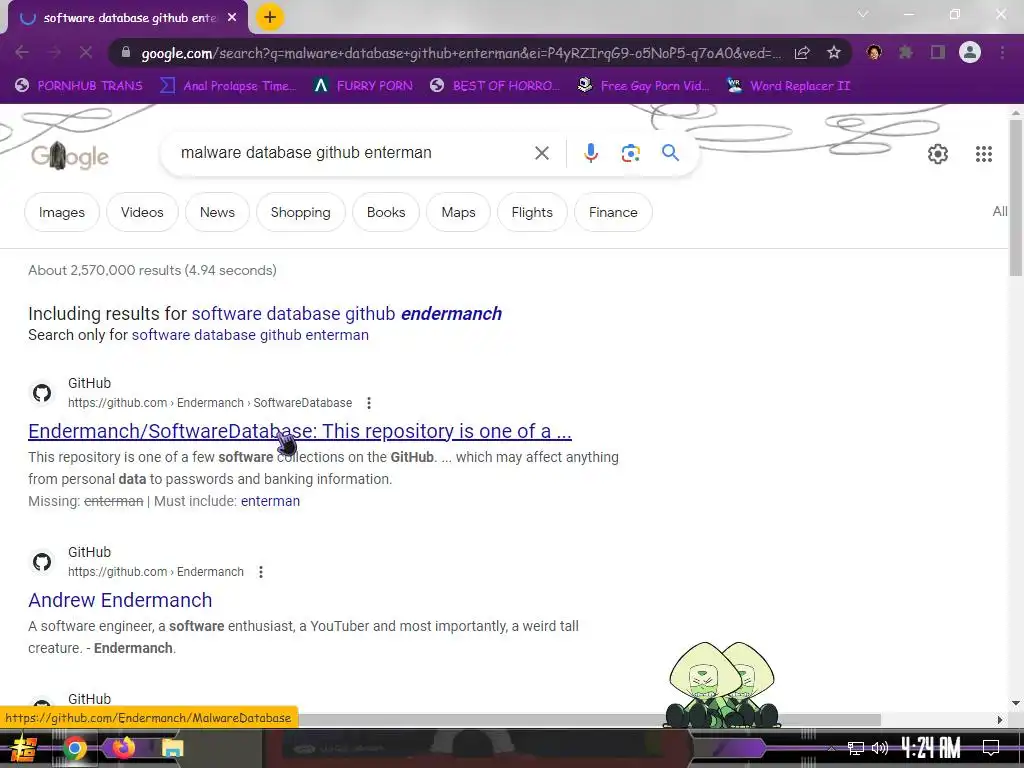The width and height of the screenshot is (1024, 768).
Task: Open Chrome three-dot menu
Action: pos(1002,52)
